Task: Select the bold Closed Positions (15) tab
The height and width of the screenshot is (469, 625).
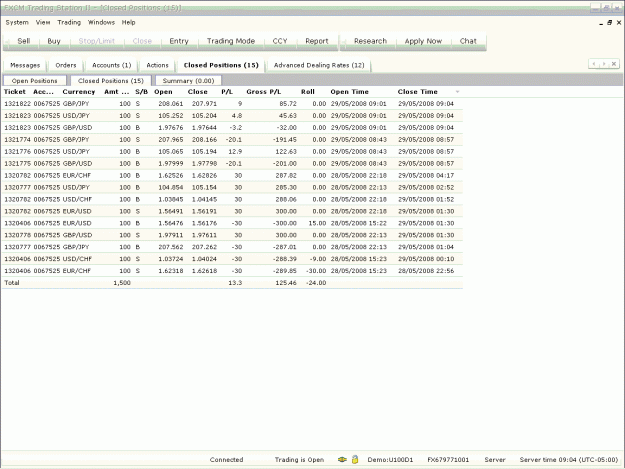Action: [x=221, y=65]
